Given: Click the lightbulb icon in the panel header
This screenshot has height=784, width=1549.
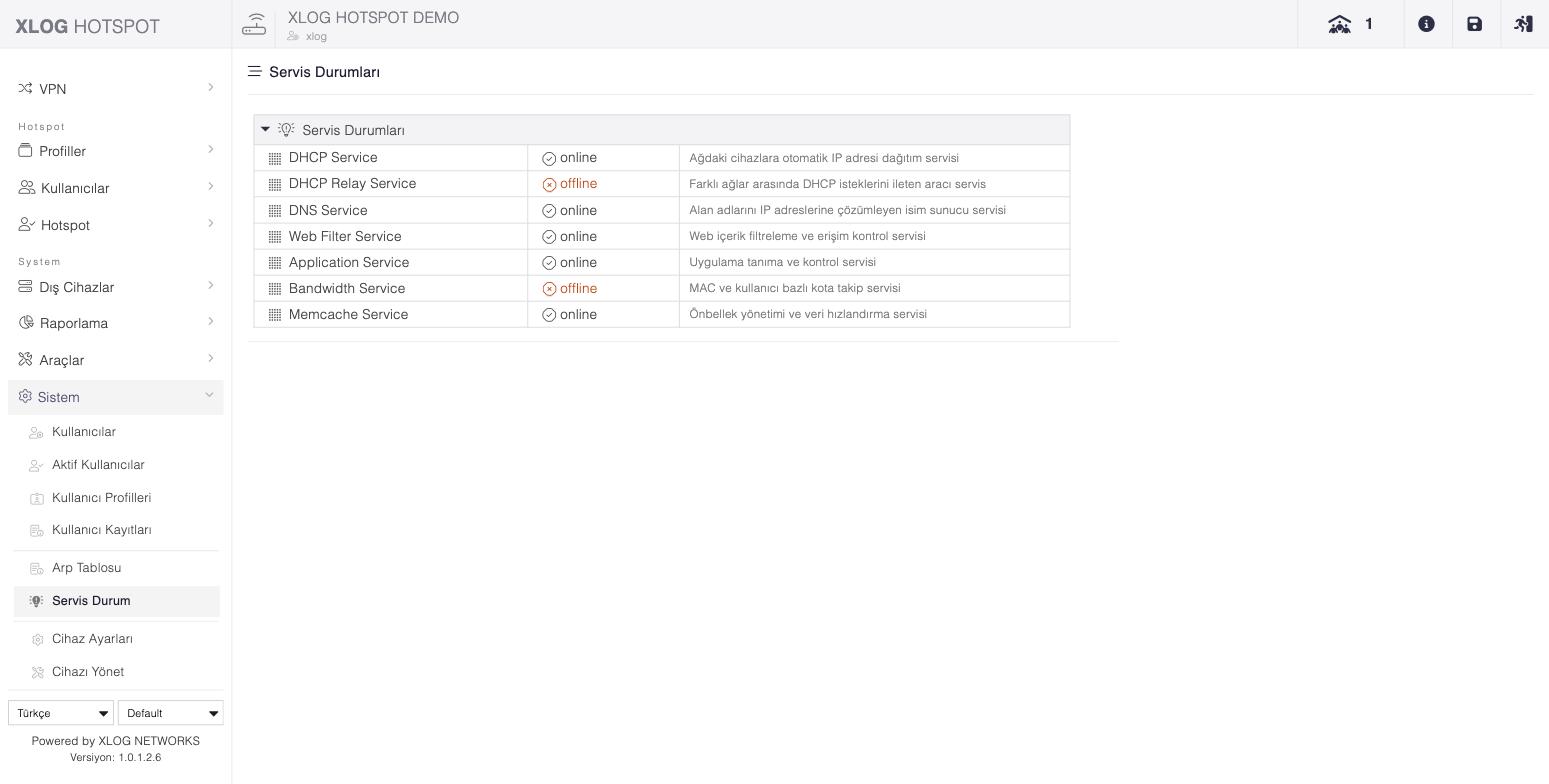Looking at the screenshot, I should (x=286, y=130).
